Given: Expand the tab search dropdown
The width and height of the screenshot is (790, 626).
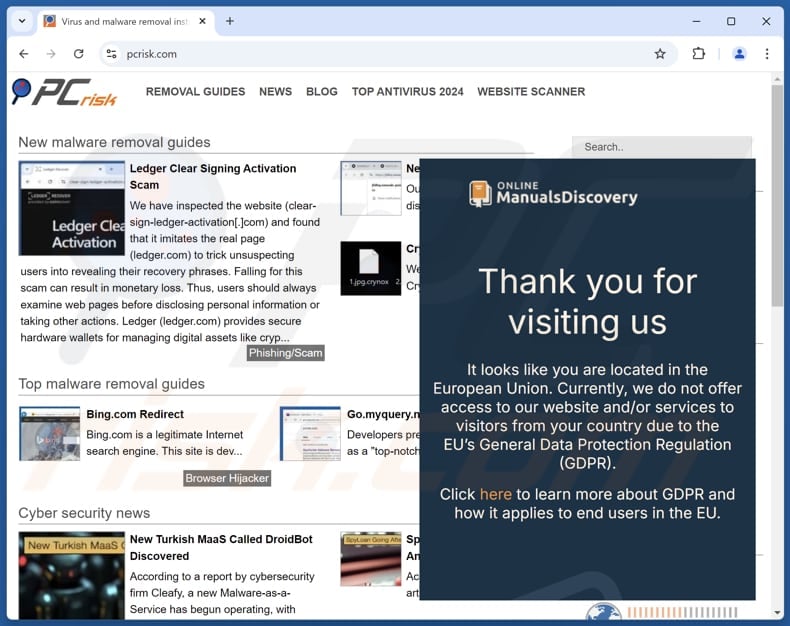Looking at the screenshot, I should point(22,21).
